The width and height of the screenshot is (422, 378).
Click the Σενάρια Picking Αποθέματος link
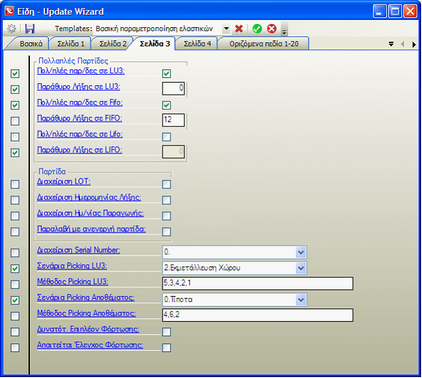[x=86, y=297]
